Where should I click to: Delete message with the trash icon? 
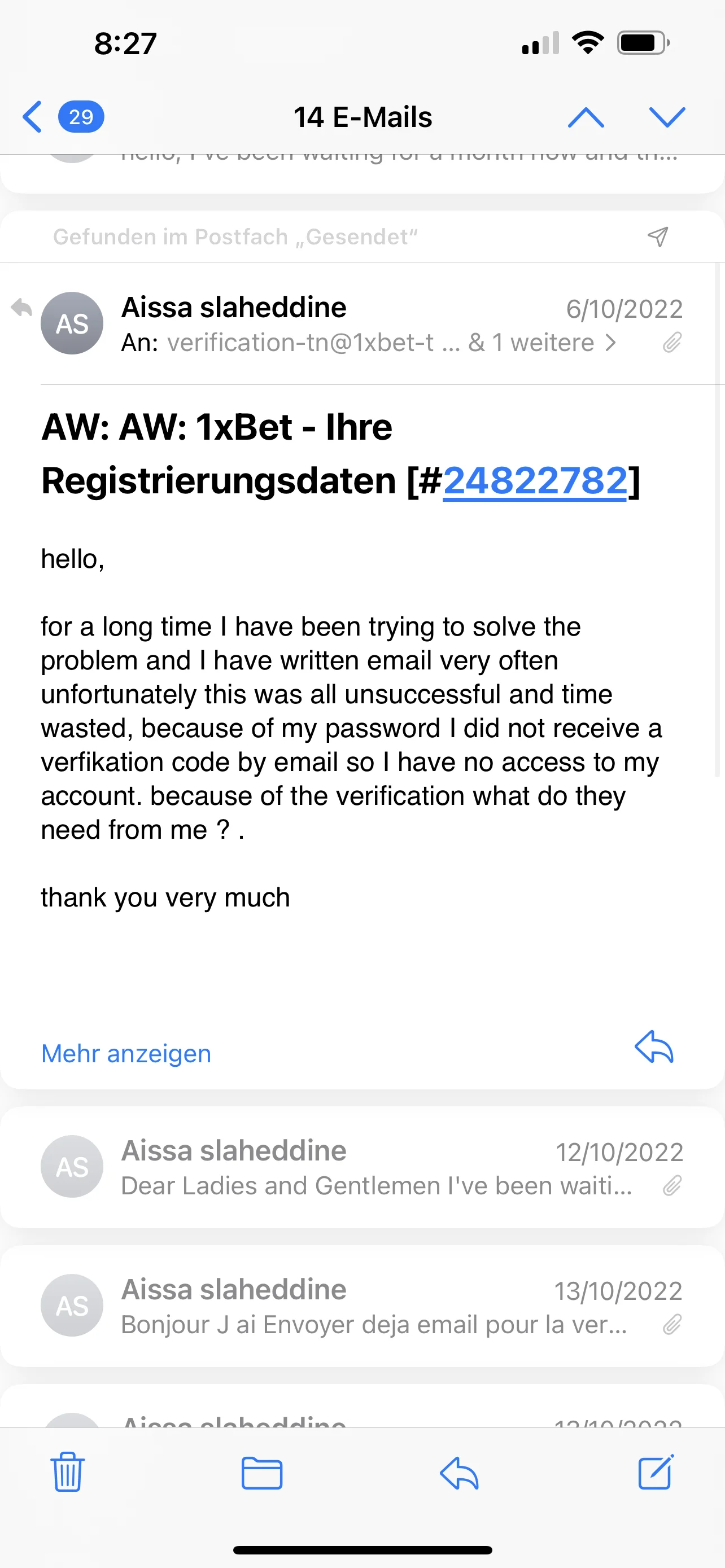pos(68,1472)
